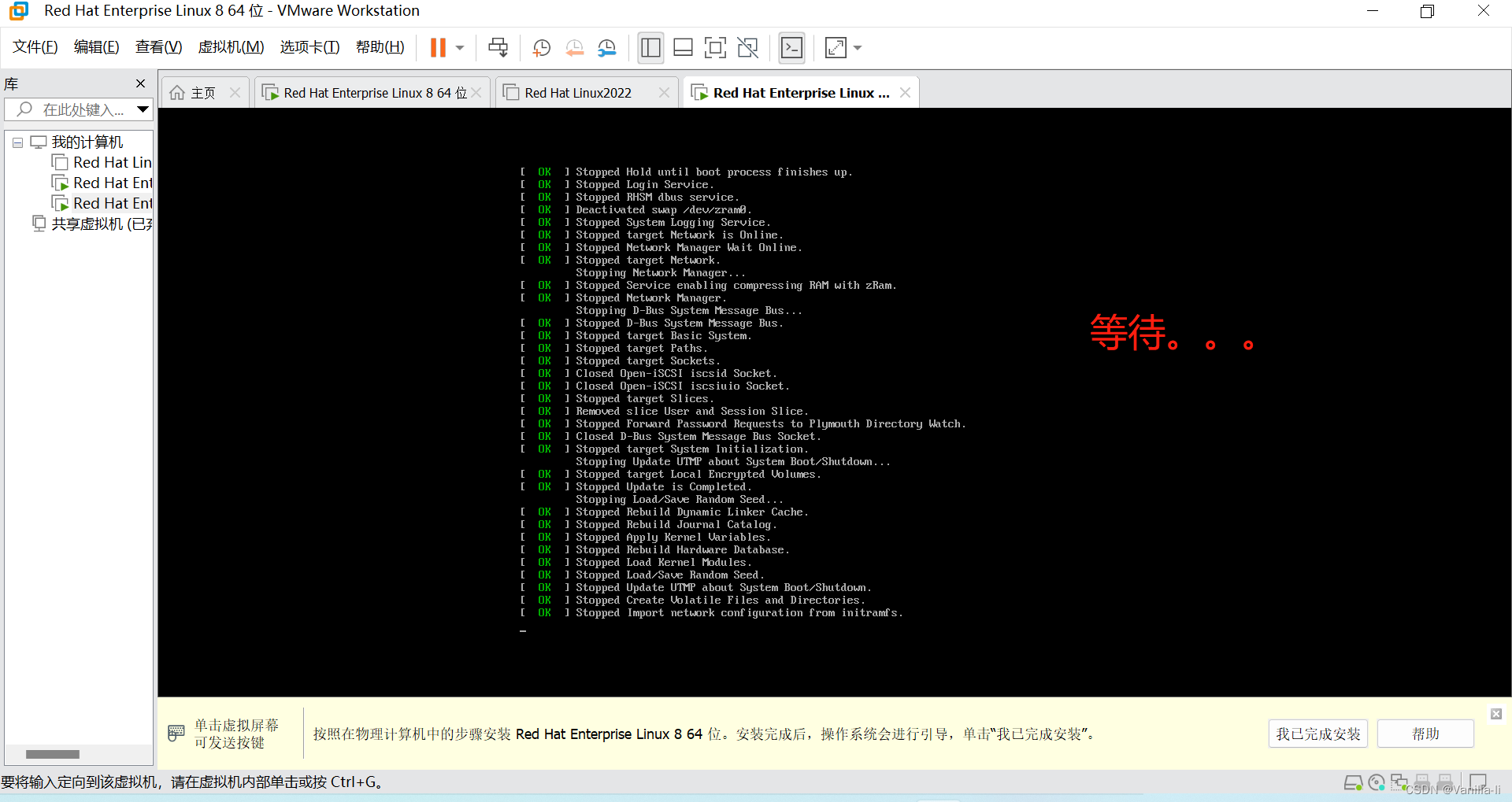Click the hard disk status icon
This screenshot has height=802, width=1512.
pos(1354,782)
